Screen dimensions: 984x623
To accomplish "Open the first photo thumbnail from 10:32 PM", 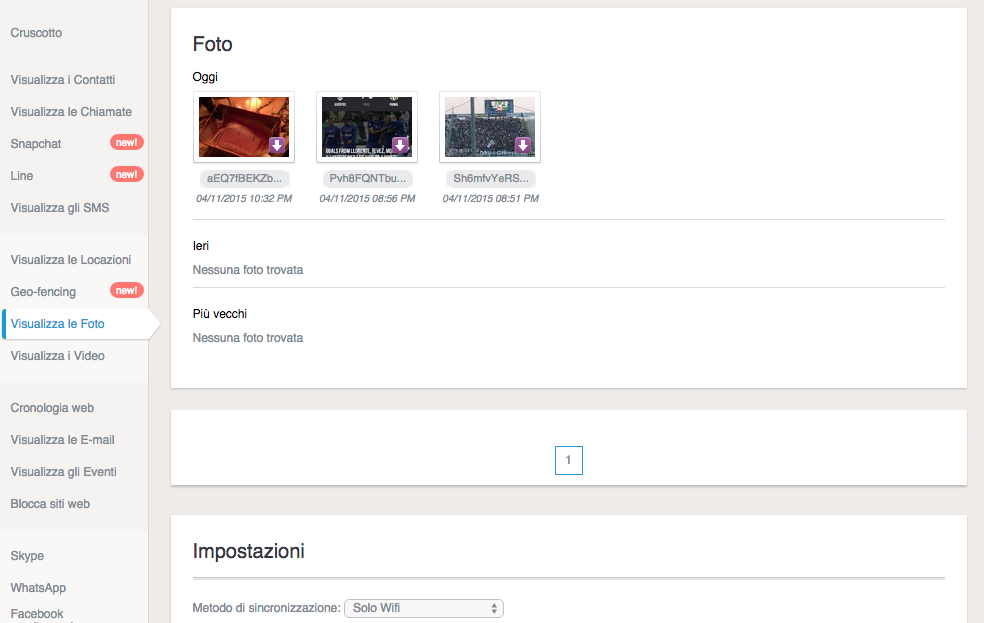I will pos(238,126).
